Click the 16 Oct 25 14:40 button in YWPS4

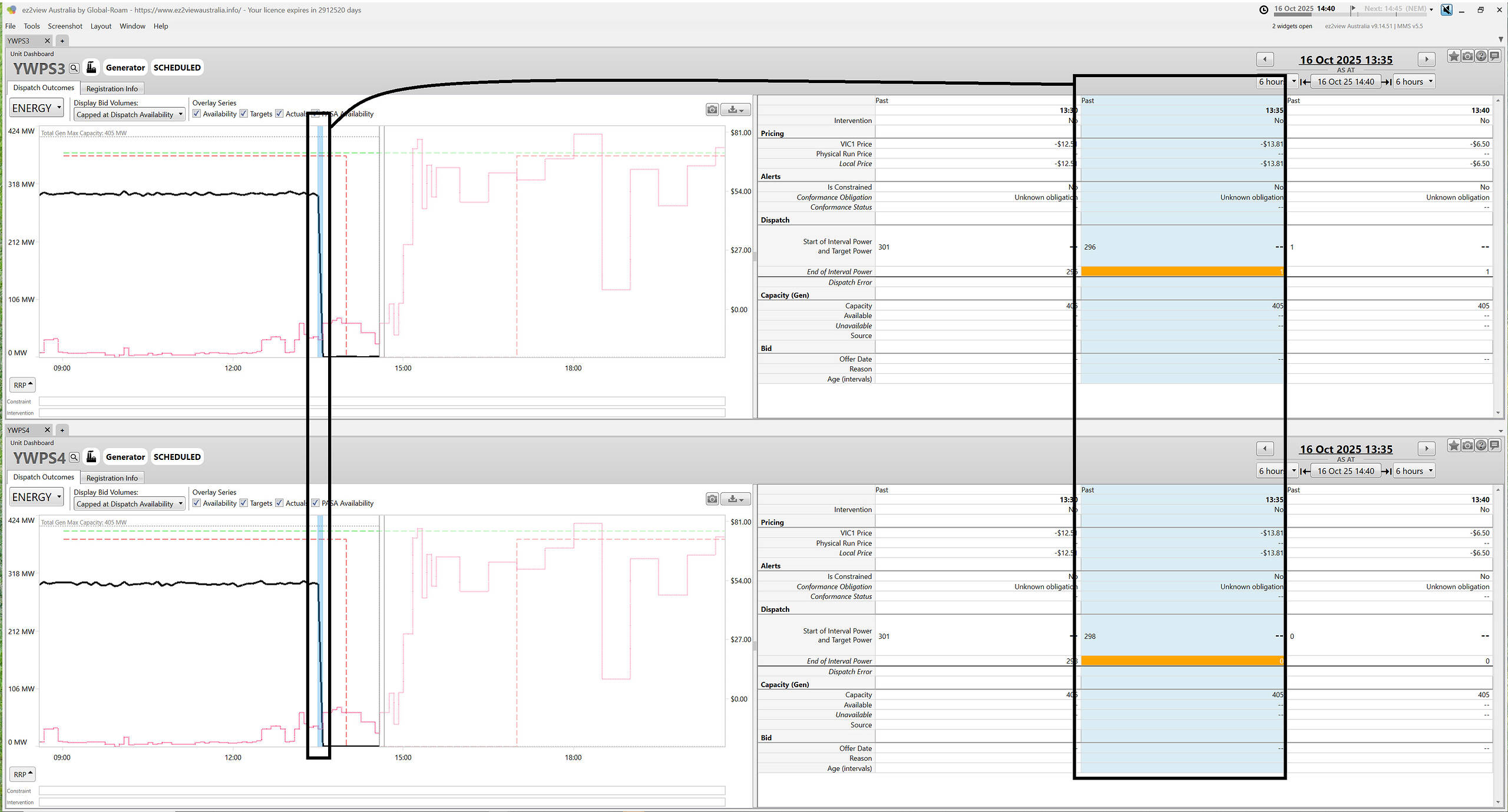(1345, 471)
